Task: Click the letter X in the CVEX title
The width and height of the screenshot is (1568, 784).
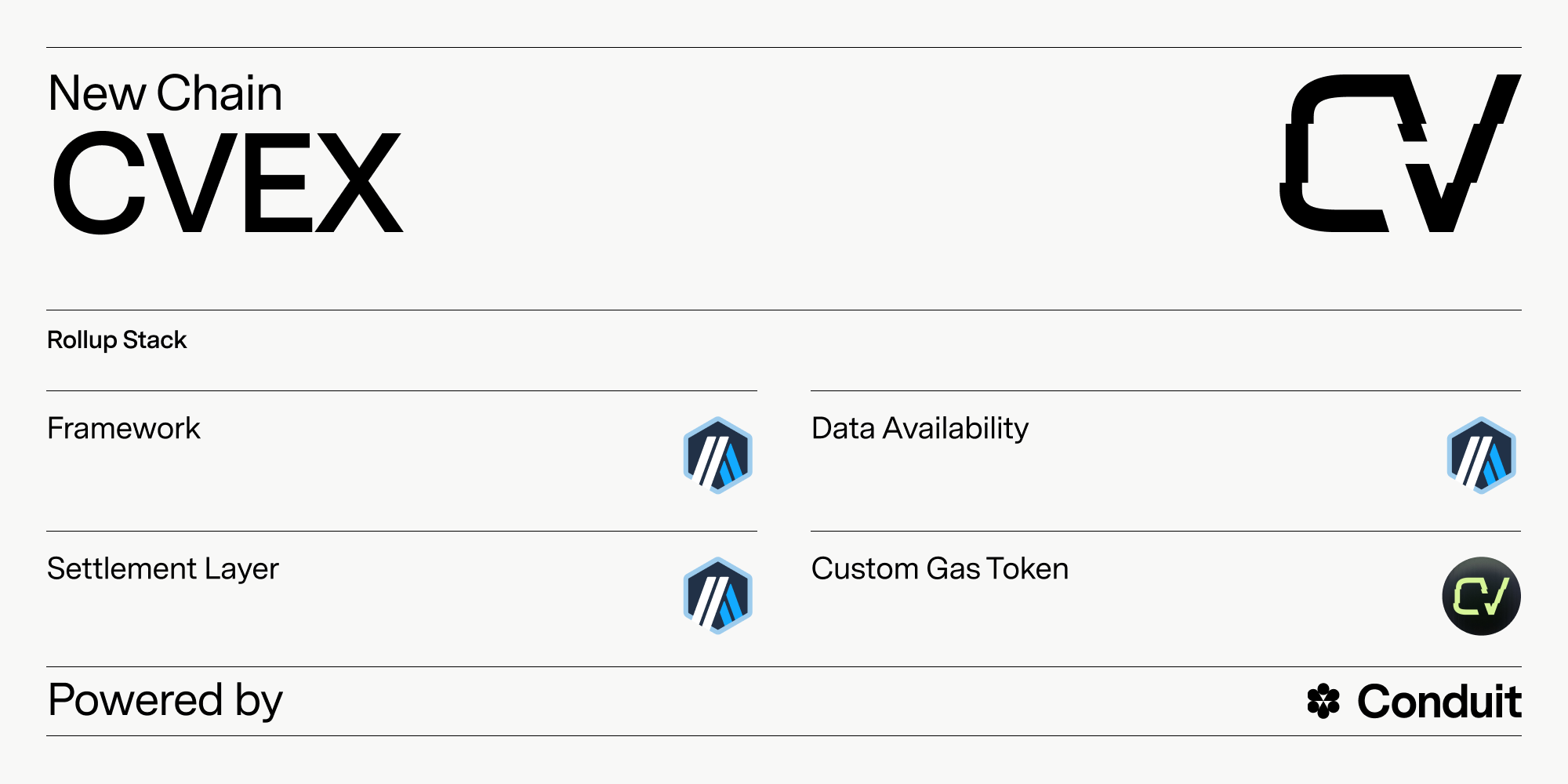Action: pos(359,183)
